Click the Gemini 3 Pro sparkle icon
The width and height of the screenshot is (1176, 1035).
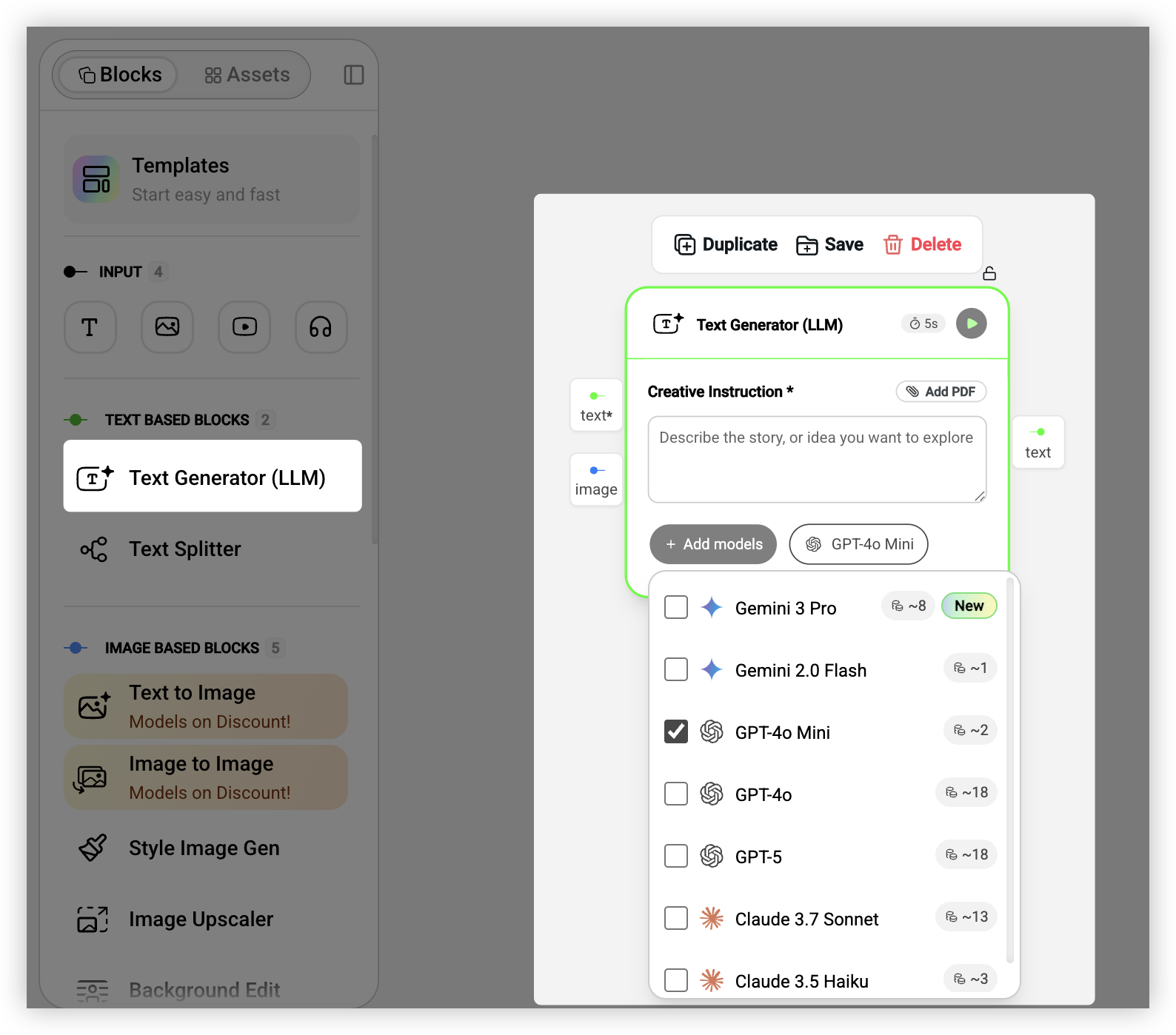pyautogui.click(x=712, y=607)
